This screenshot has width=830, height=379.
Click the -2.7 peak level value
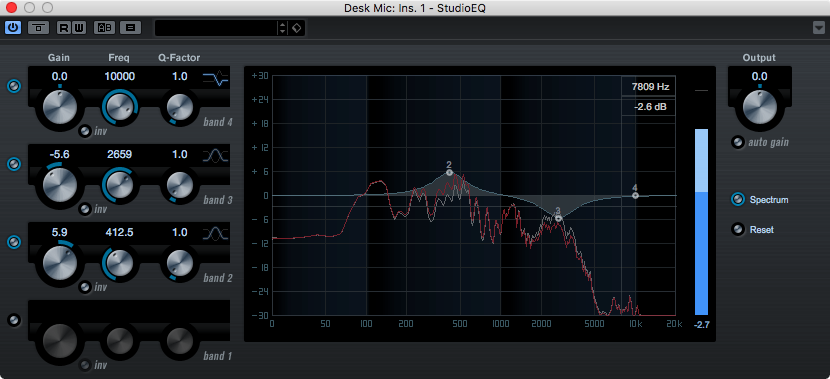pos(701,325)
